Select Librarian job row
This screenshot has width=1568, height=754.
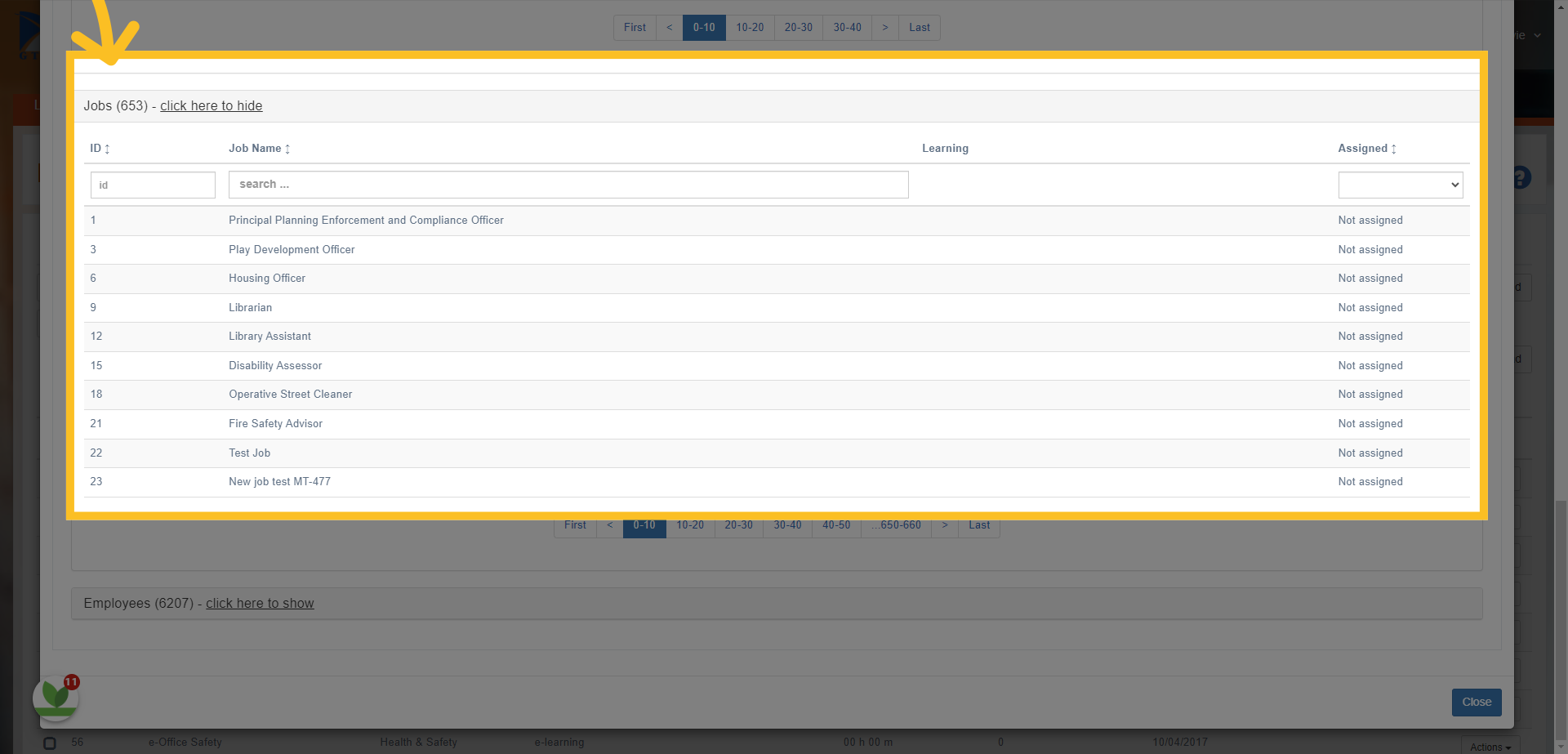(x=777, y=308)
